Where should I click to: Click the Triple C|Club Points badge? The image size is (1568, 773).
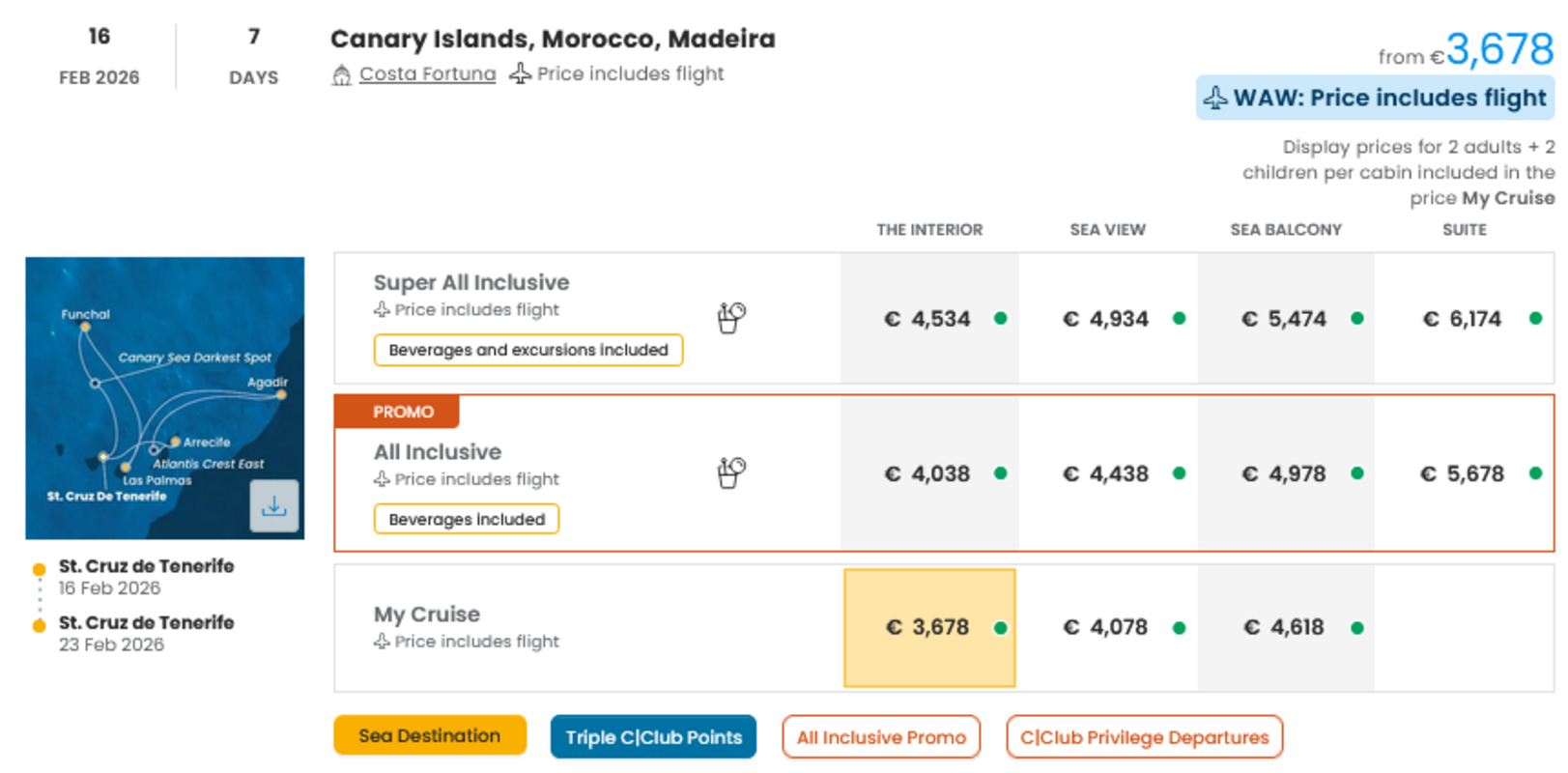[x=653, y=737]
